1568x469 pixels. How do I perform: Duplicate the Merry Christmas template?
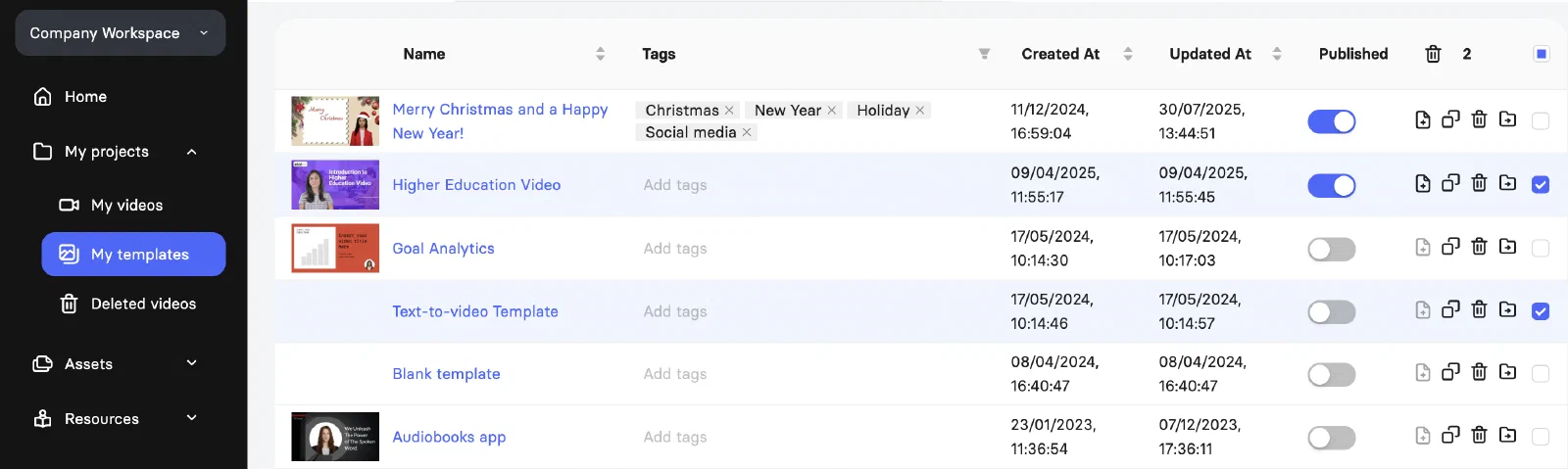tap(1450, 119)
